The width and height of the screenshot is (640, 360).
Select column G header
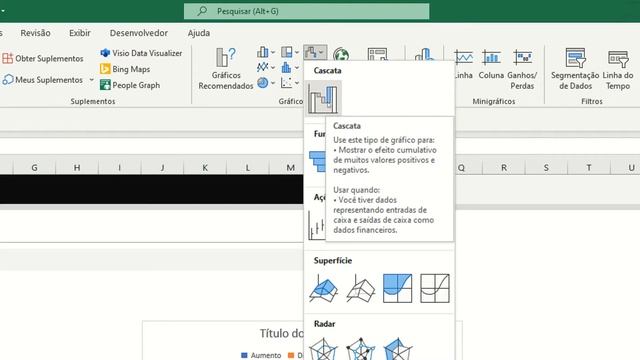(x=34, y=167)
